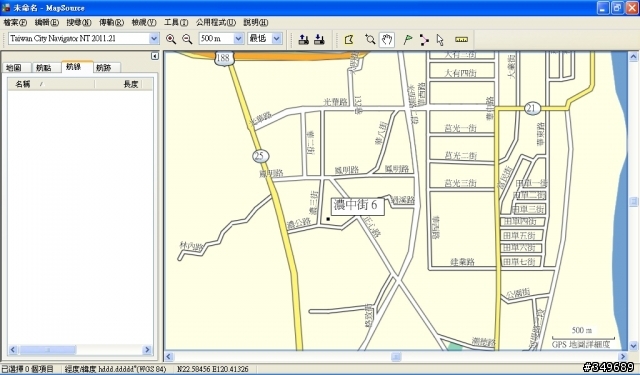Click the 田単五街 street label
Image resolution: width=640 pixels, height=375 pixels.
click(519, 235)
